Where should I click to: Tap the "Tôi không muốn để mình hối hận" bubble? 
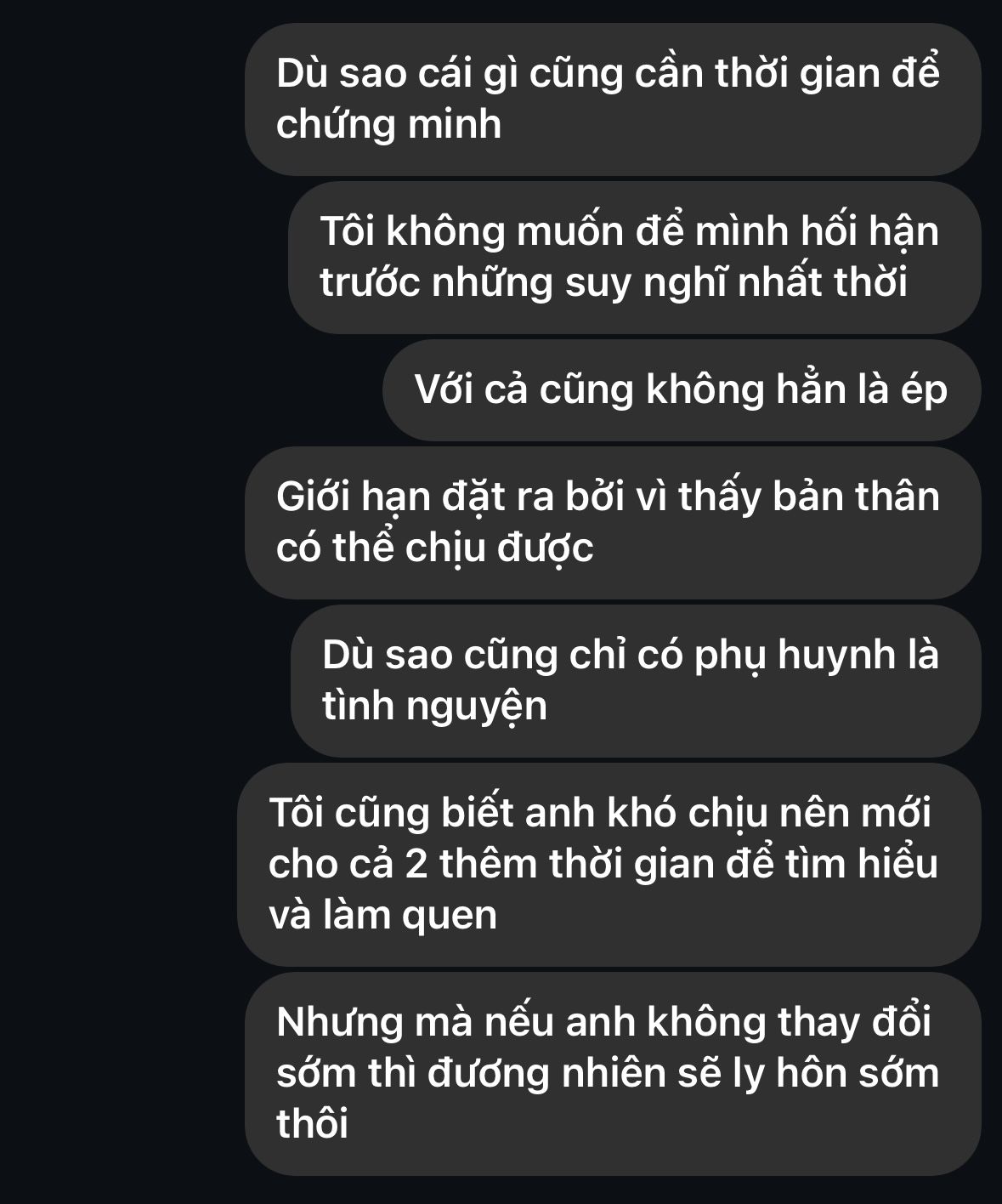click(x=634, y=257)
